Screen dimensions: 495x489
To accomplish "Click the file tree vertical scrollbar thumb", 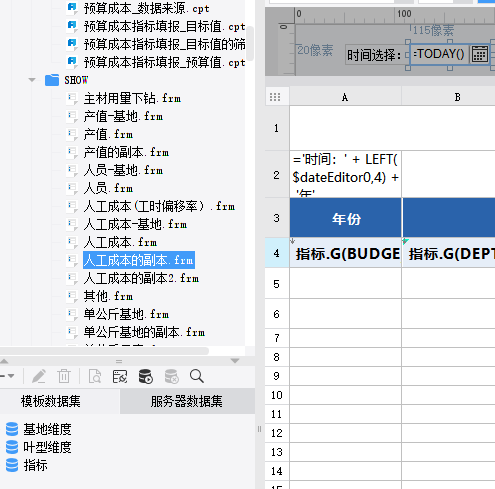I will (x=250, y=43).
